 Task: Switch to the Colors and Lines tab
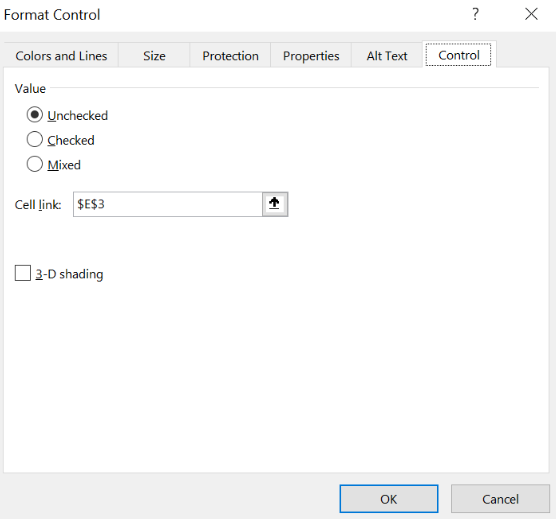point(61,56)
